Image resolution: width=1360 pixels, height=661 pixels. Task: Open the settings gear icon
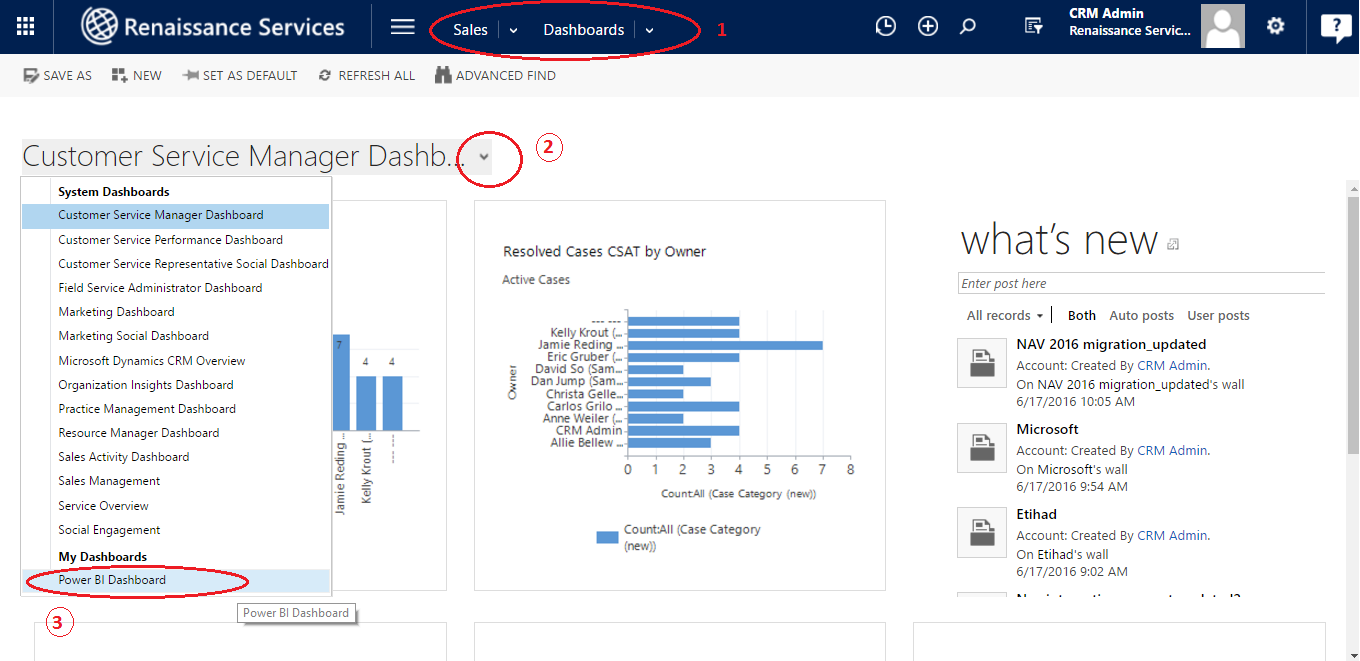tap(1275, 27)
